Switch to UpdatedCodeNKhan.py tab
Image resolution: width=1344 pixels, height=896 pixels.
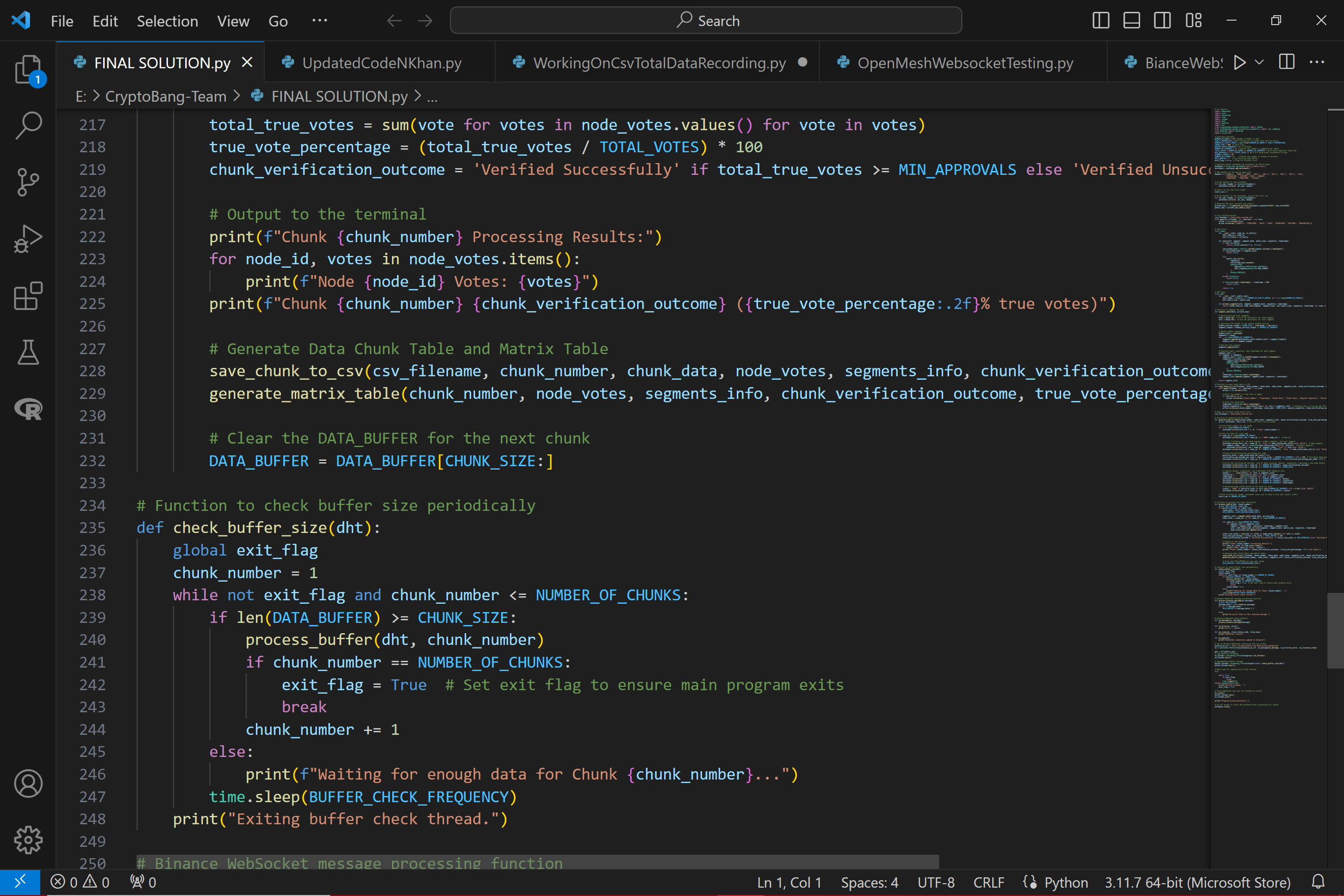(381, 63)
